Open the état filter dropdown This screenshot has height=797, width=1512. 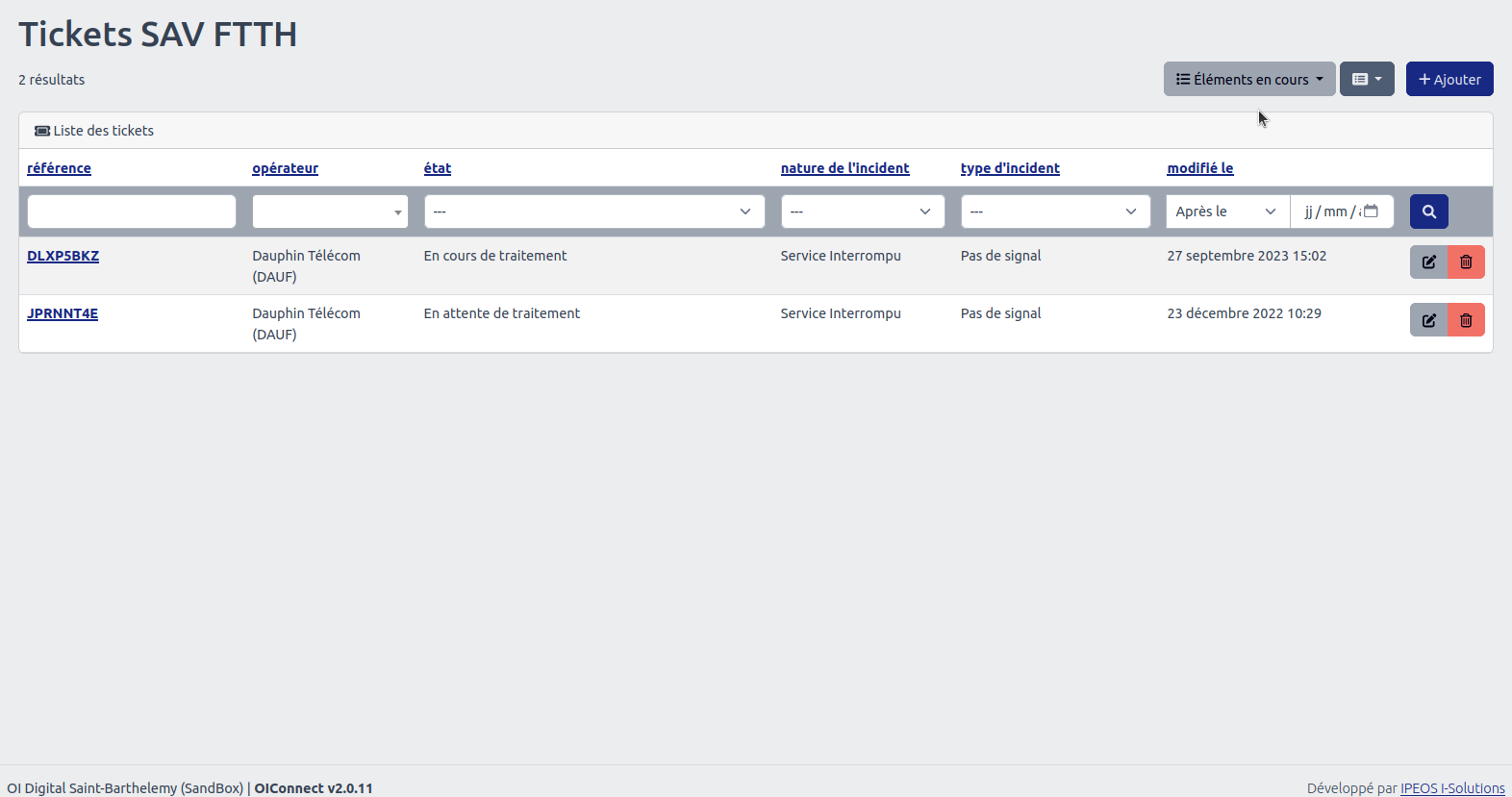(593, 212)
